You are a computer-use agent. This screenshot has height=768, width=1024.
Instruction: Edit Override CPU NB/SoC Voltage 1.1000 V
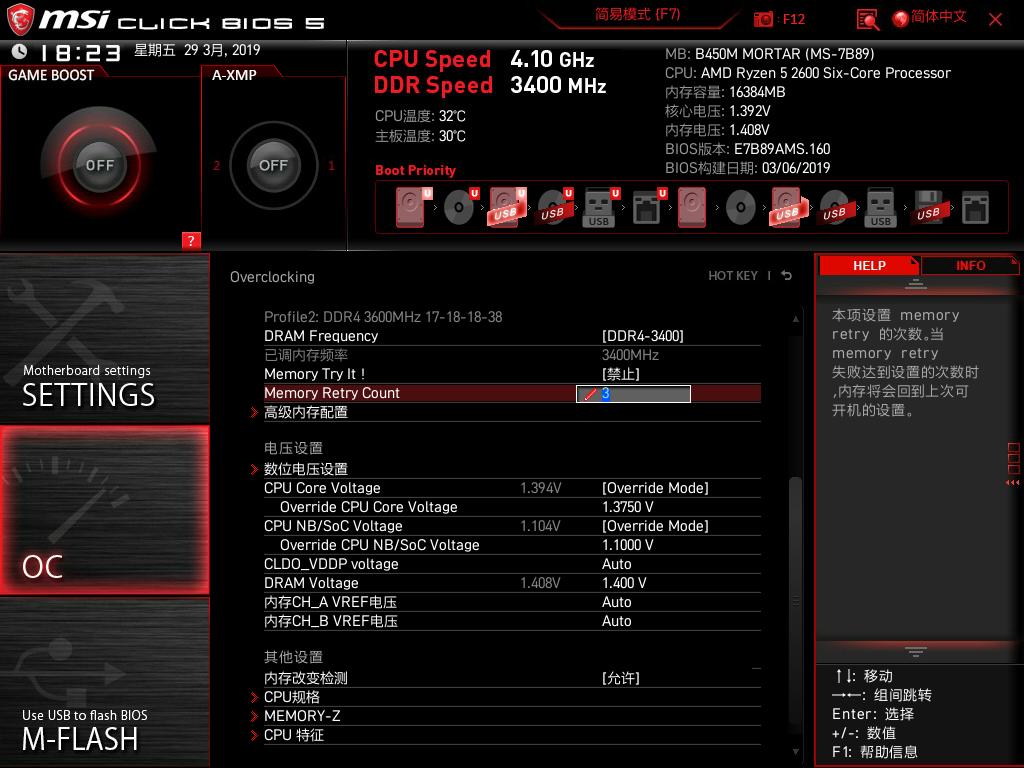(628, 545)
